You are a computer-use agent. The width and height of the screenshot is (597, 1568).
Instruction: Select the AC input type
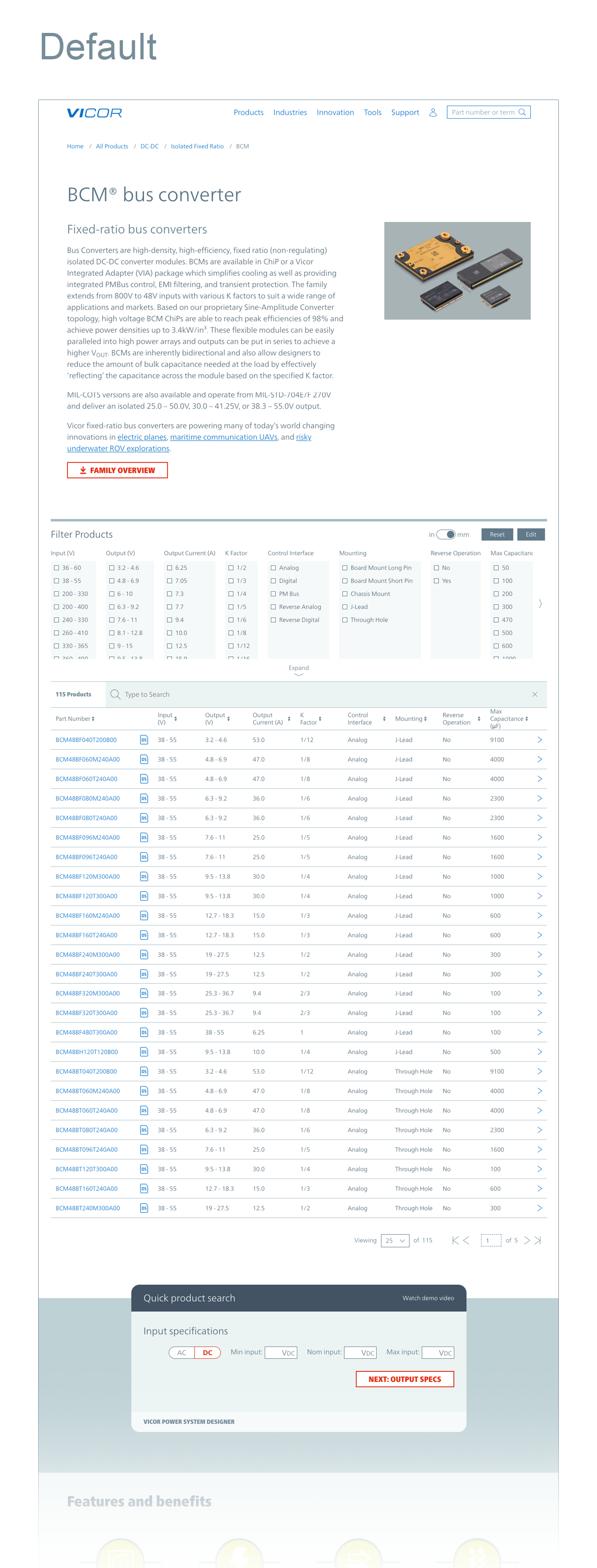coord(182,1353)
